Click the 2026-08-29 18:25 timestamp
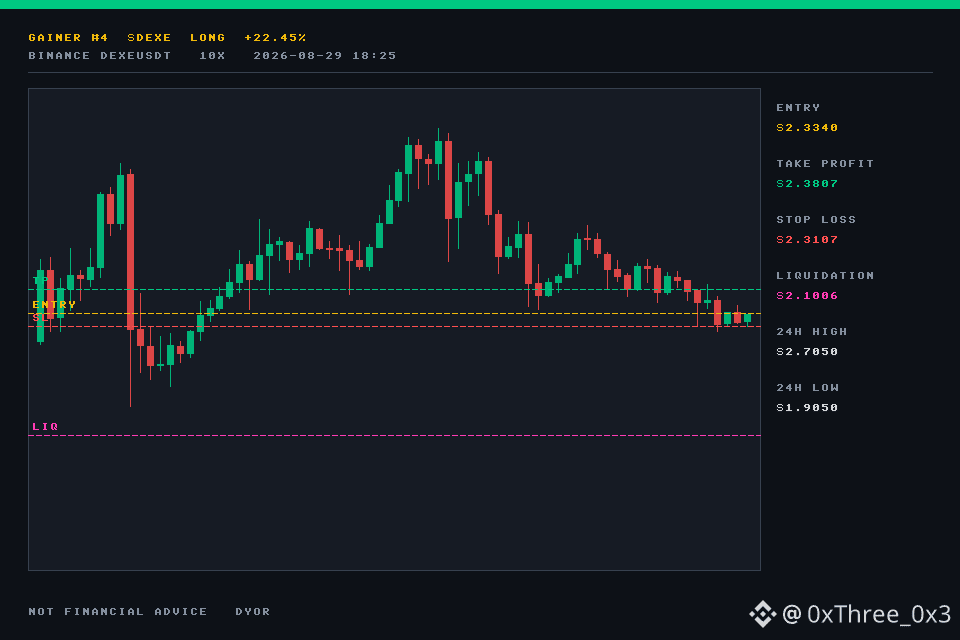 pyautogui.click(x=324, y=55)
